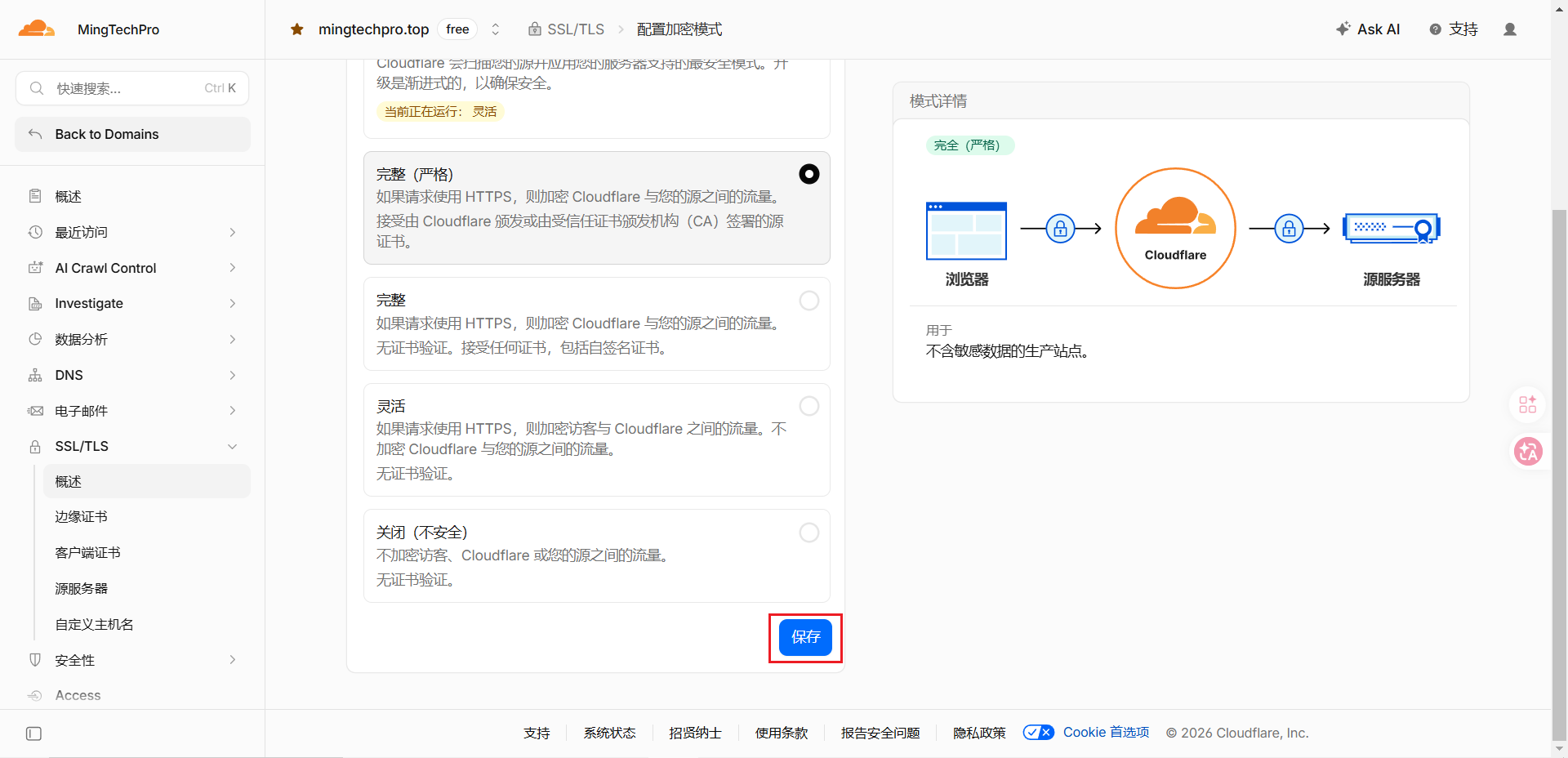Image resolution: width=1568 pixels, height=758 pixels.
Task: Open the domain switcher up-down arrows
Action: pos(495,29)
